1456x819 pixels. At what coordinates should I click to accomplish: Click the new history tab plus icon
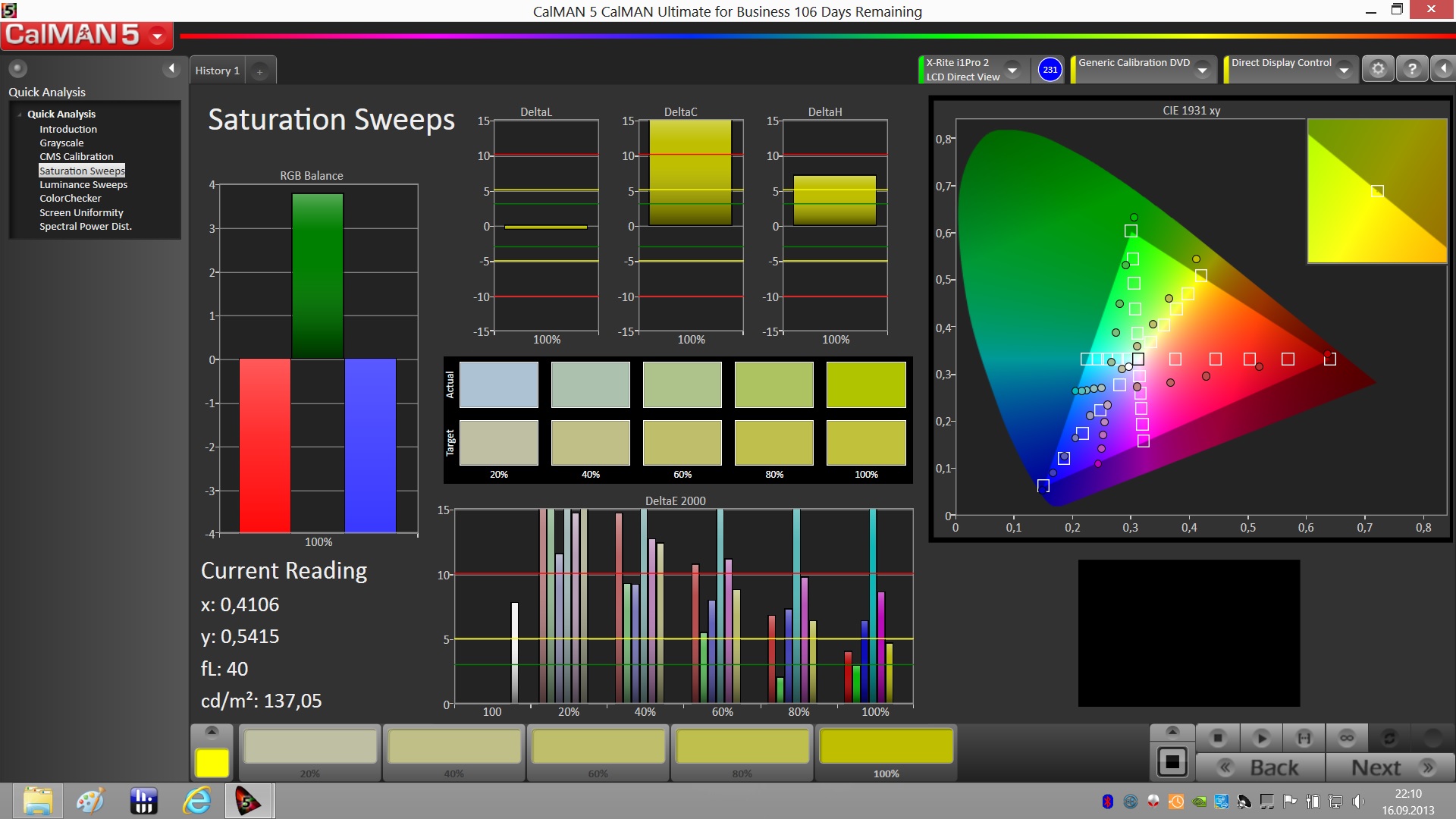259,71
